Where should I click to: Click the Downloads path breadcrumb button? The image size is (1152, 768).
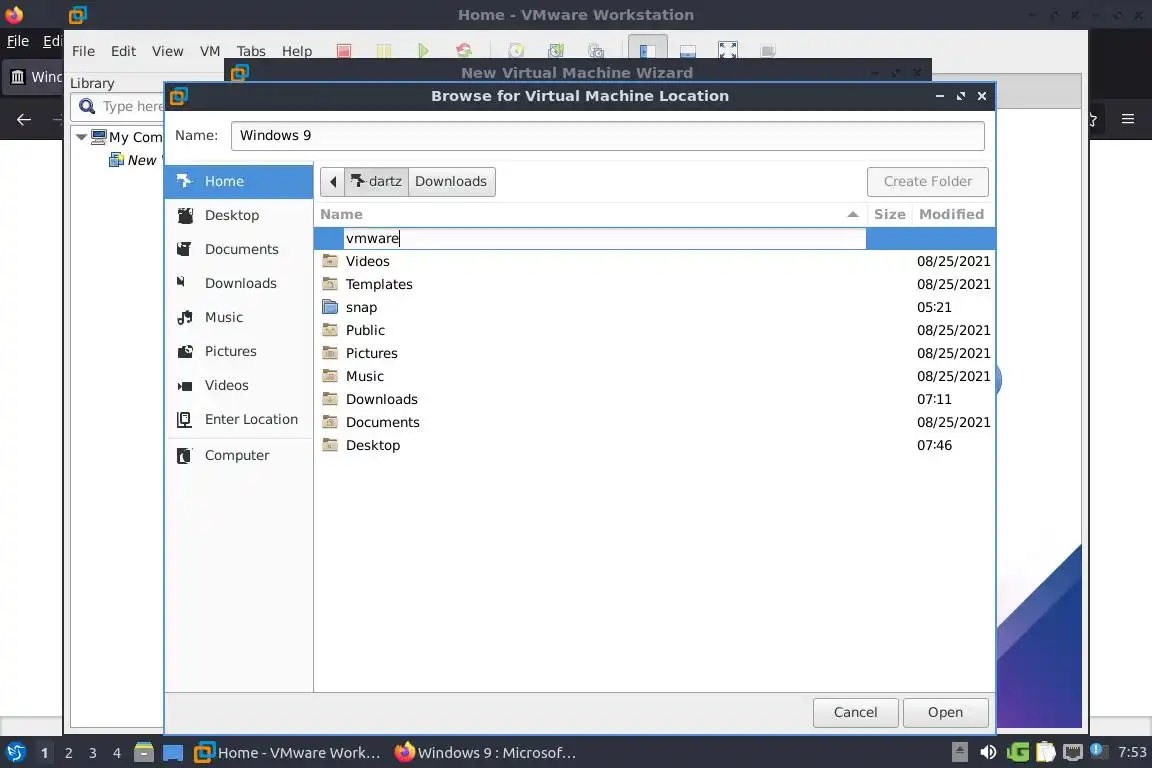pos(451,182)
